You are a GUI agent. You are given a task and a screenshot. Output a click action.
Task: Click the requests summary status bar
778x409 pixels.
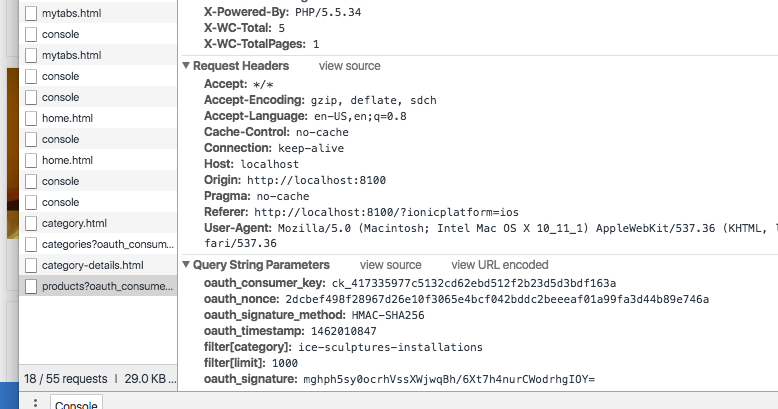click(98, 379)
